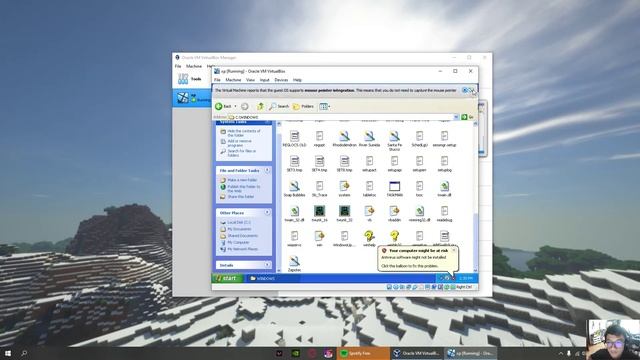Switch to Oracle VM VirtualBox Manager taskbar button
Viewport: 640px width, 360px height.
pos(417,353)
